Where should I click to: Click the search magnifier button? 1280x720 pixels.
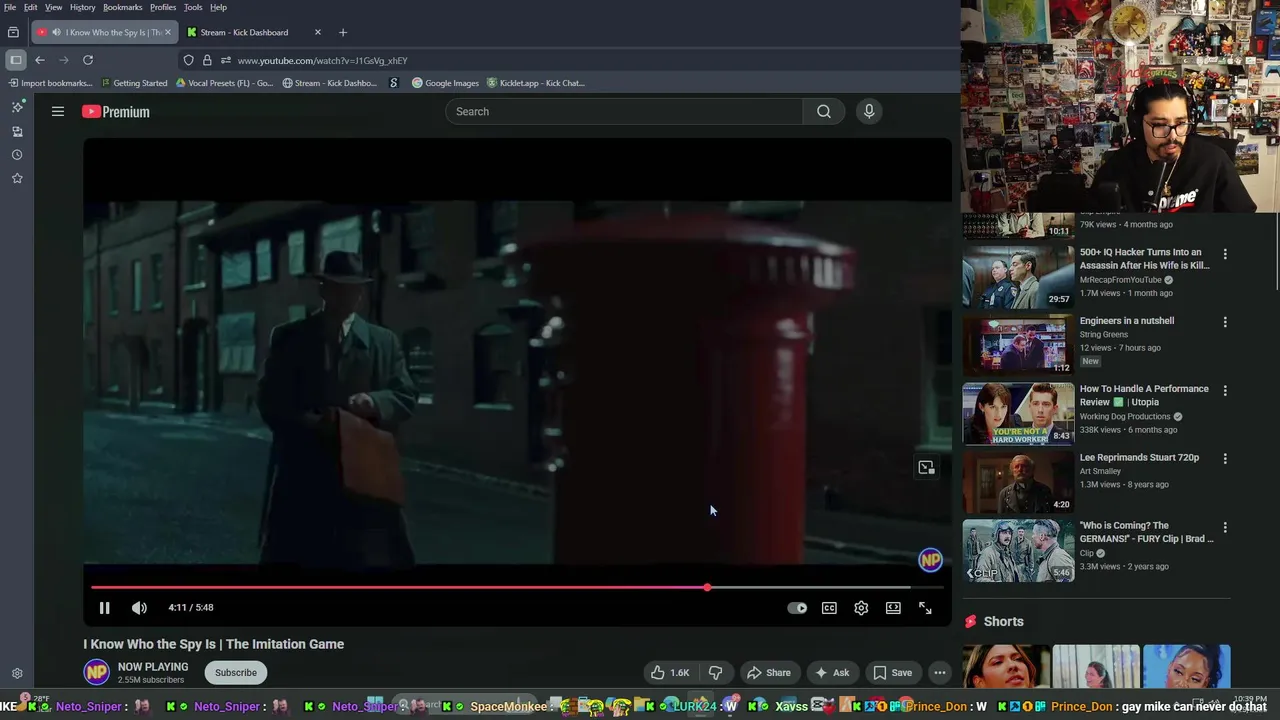[x=823, y=112]
